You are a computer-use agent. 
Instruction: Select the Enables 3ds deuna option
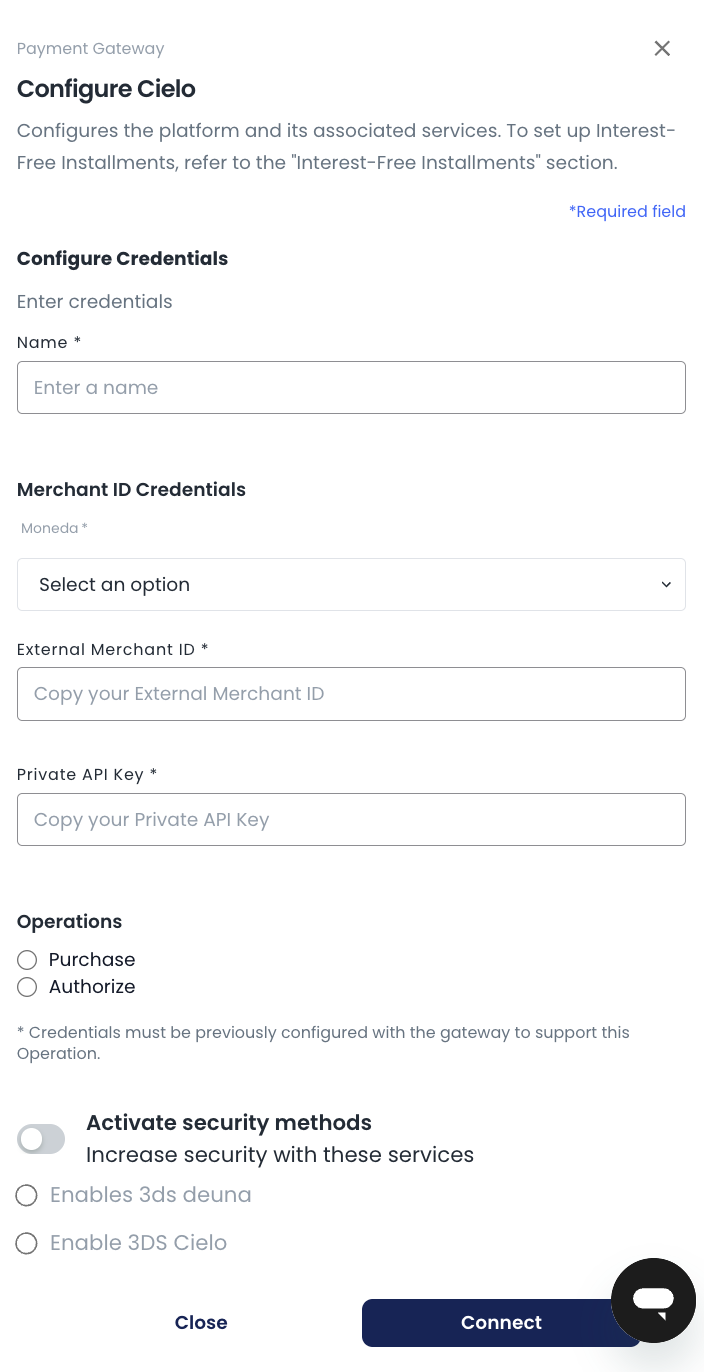27,1195
